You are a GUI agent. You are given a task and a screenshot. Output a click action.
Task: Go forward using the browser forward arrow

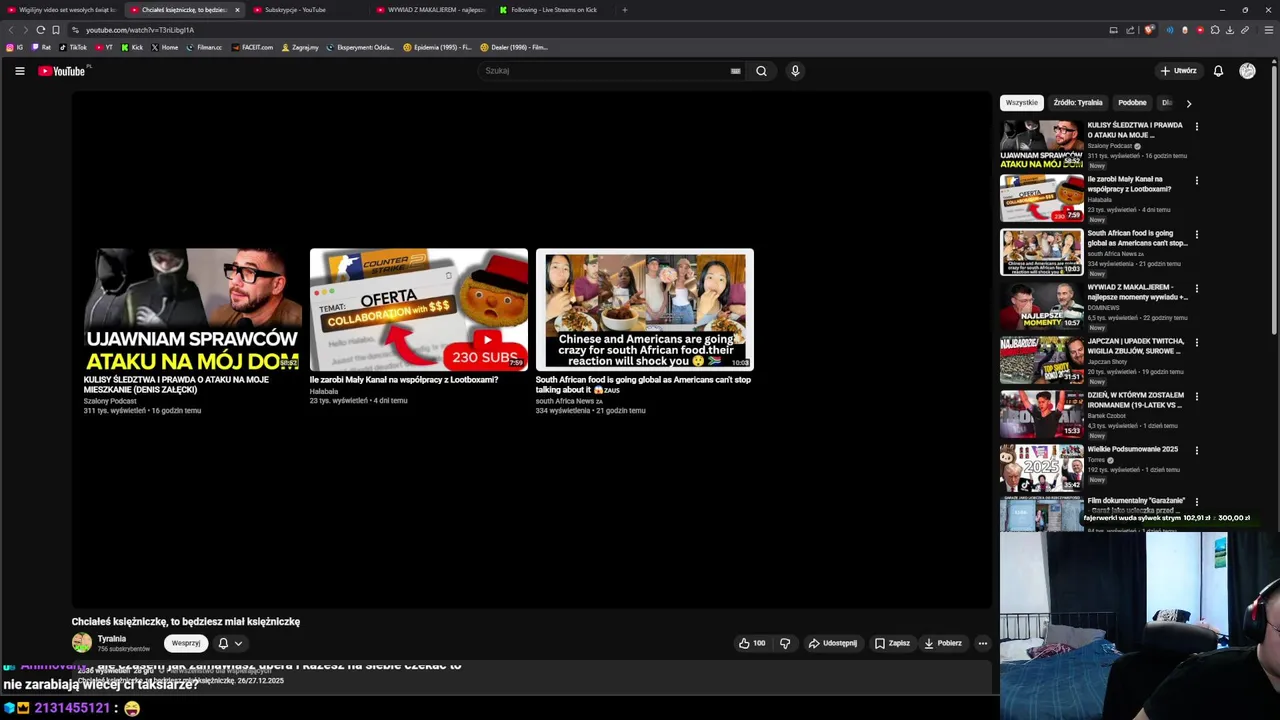pos(25,30)
